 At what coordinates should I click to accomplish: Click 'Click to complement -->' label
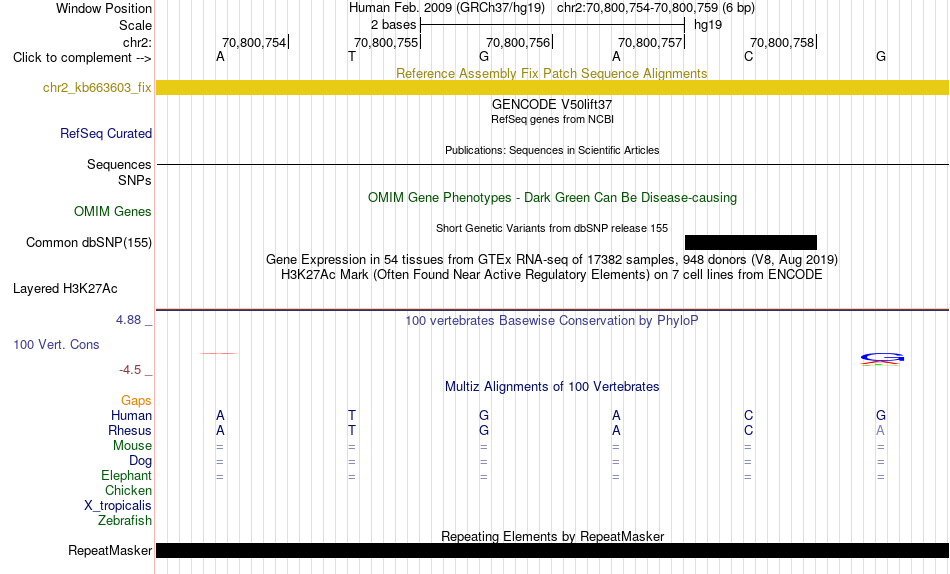click(82, 58)
